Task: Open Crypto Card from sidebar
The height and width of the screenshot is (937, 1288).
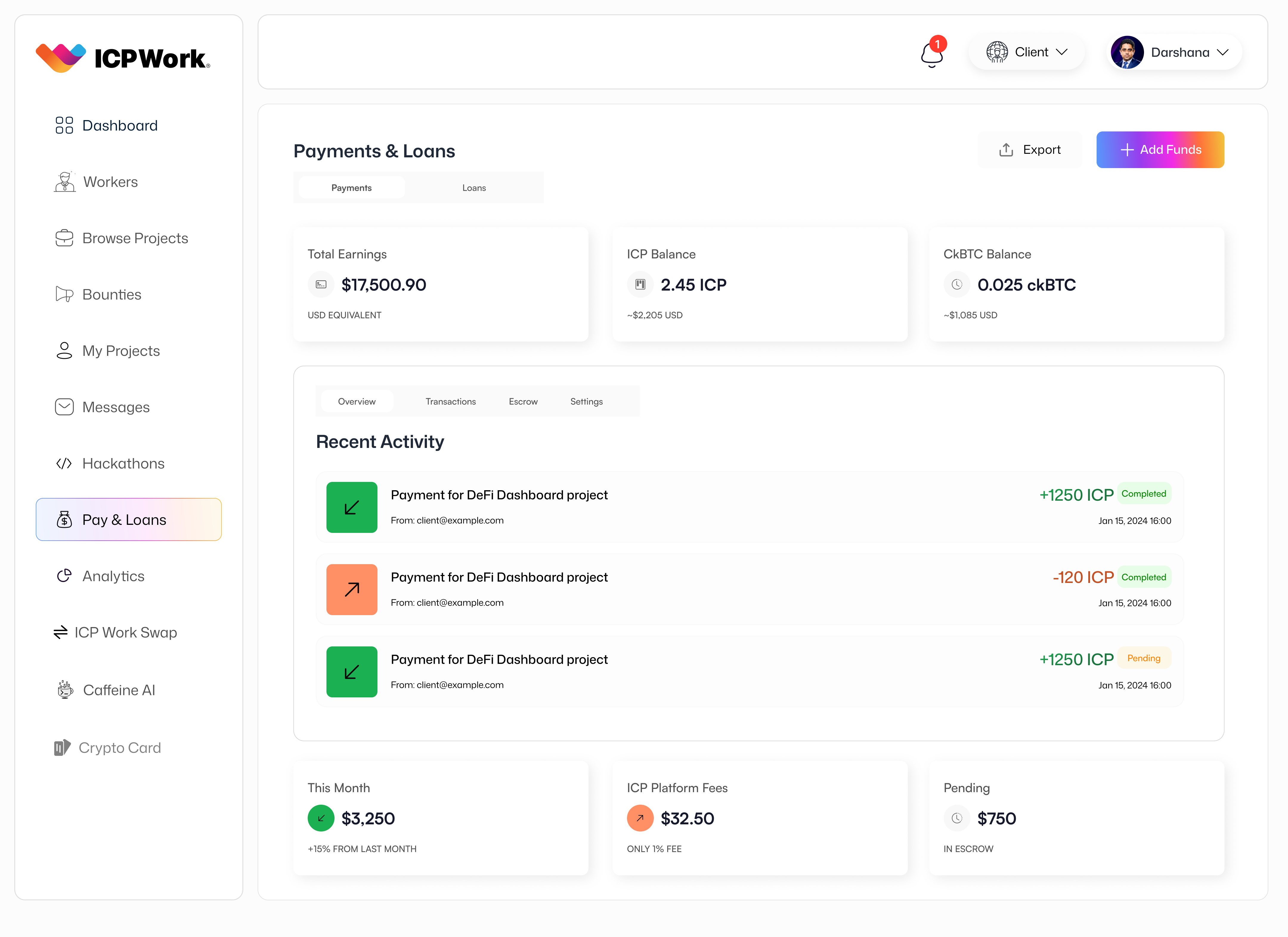Action: click(63, 747)
